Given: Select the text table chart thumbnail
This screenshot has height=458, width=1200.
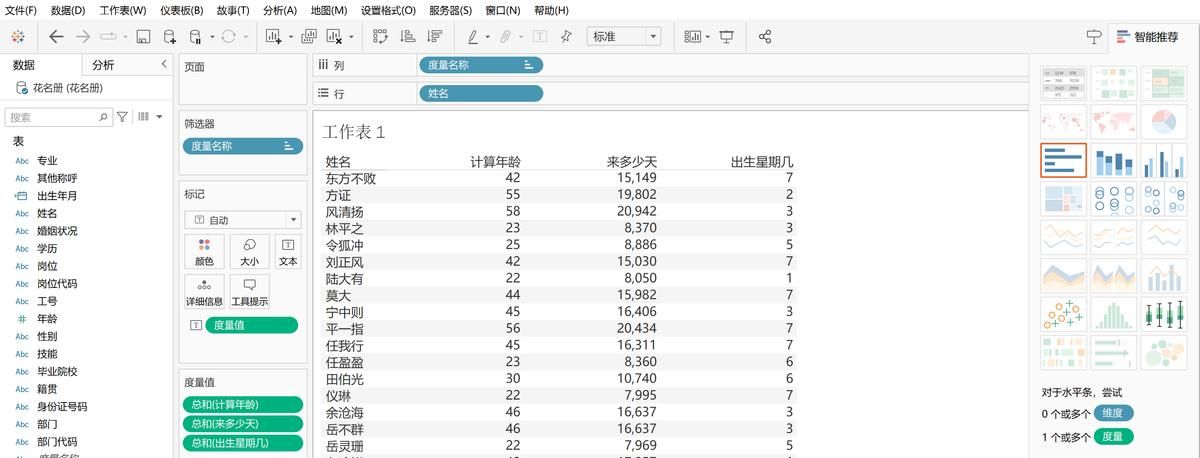Looking at the screenshot, I should pyautogui.click(x=1063, y=84).
